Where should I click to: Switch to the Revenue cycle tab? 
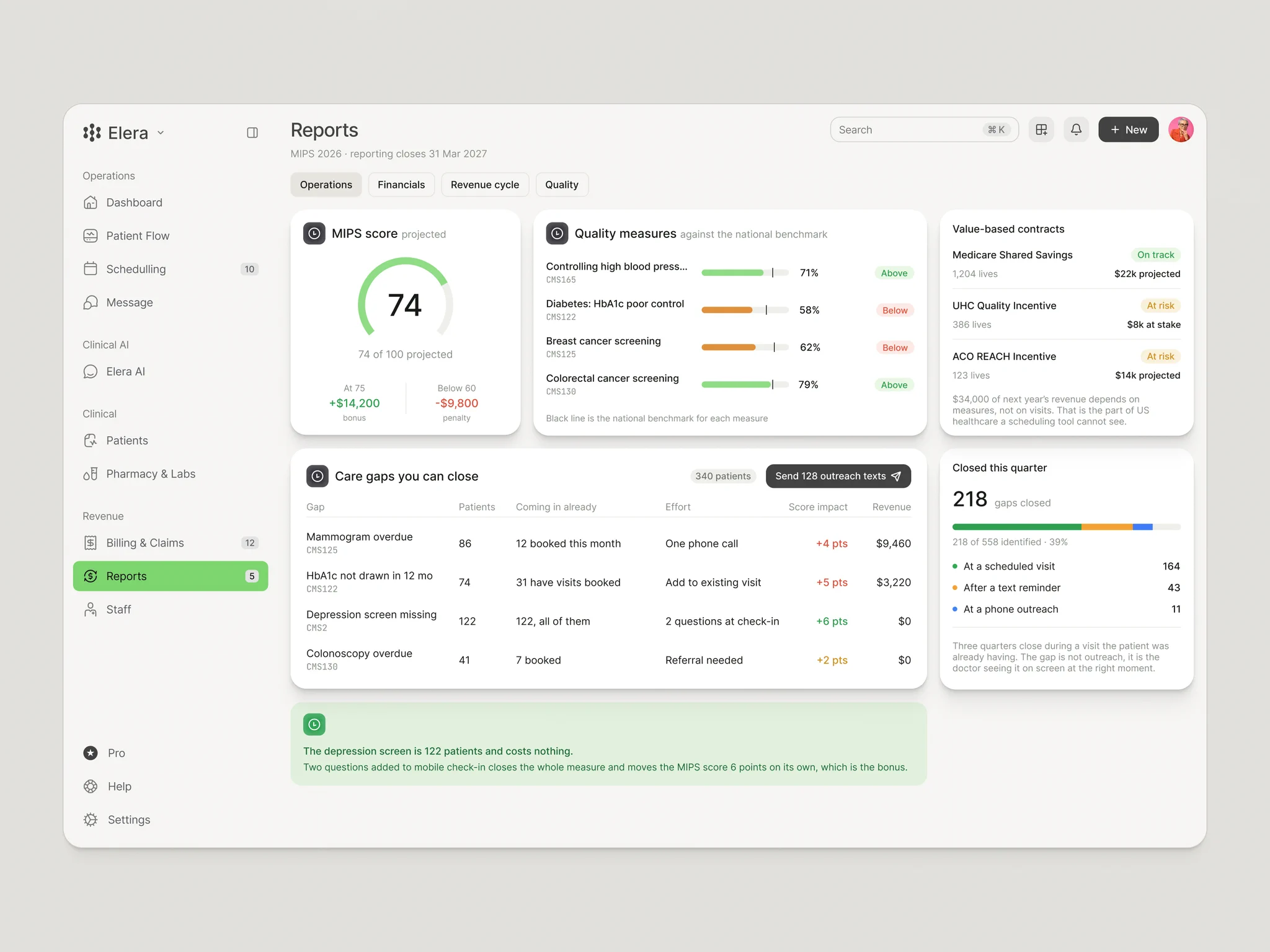point(485,185)
